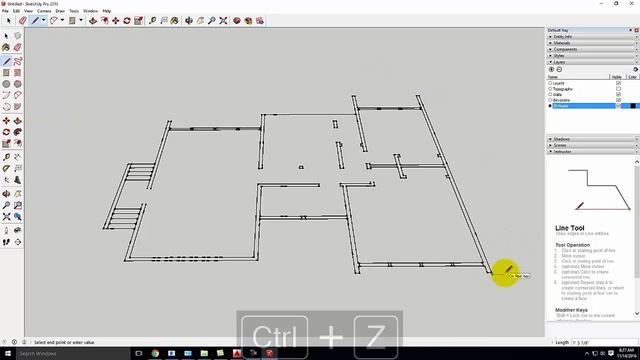Click the Delete Layer minus button

click(559, 69)
